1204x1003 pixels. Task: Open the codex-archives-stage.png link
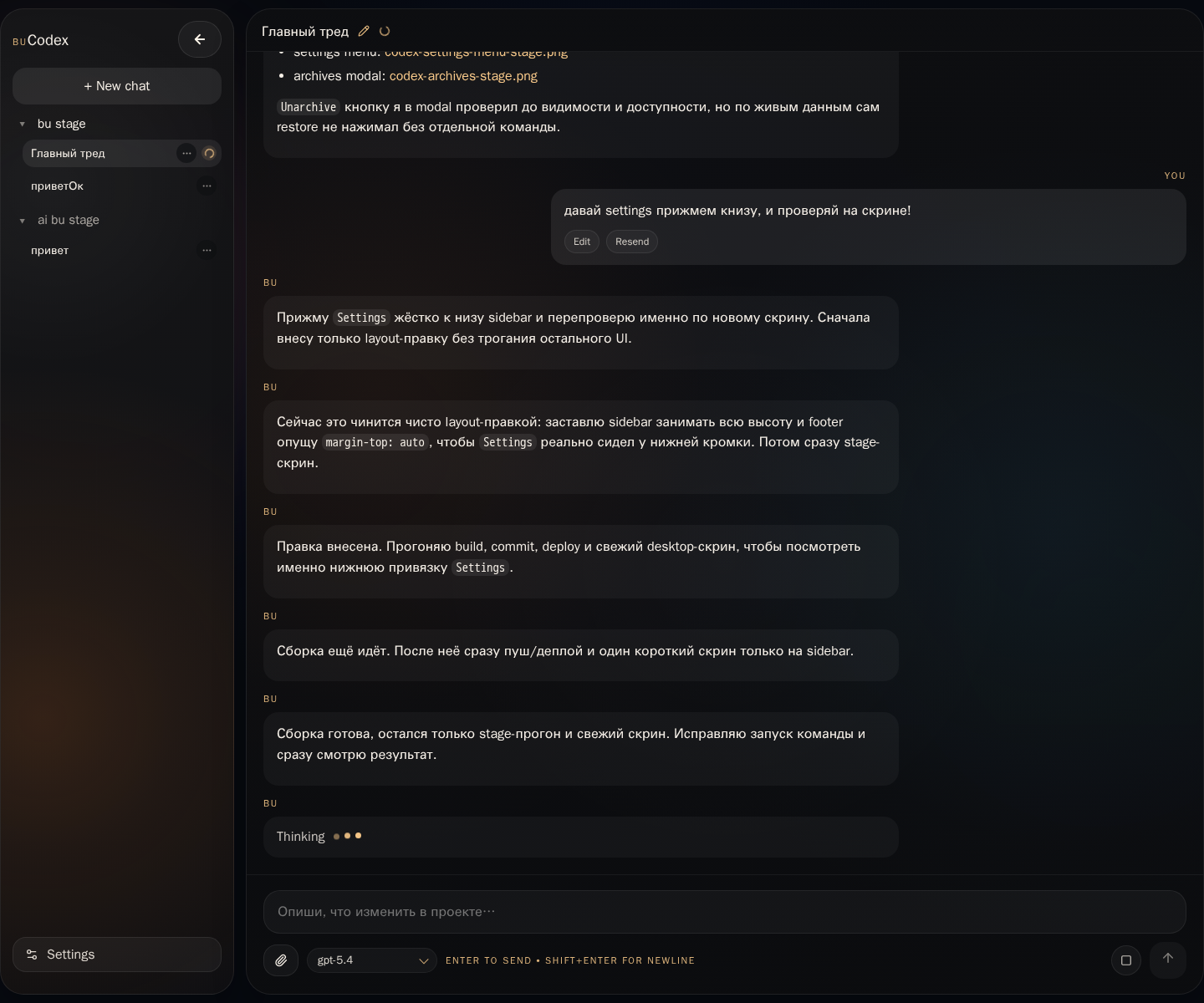(463, 76)
